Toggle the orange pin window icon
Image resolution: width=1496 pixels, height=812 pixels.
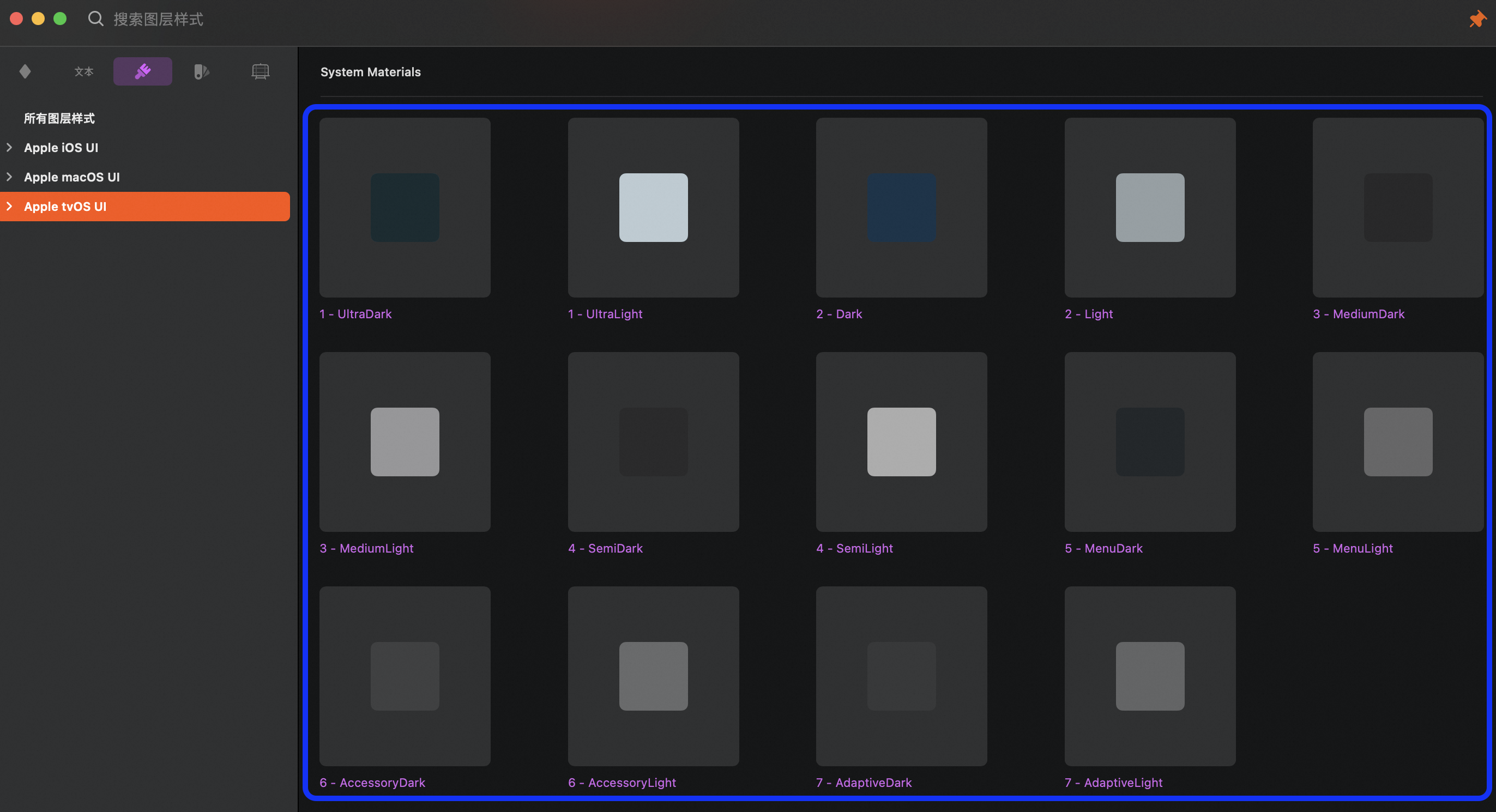tap(1477, 19)
